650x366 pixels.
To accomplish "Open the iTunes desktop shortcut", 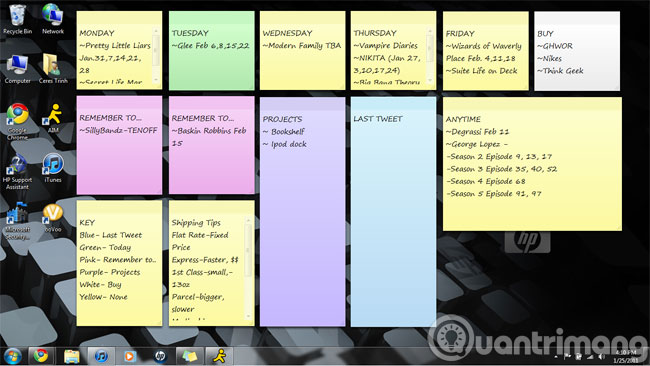I will pos(53,168).
